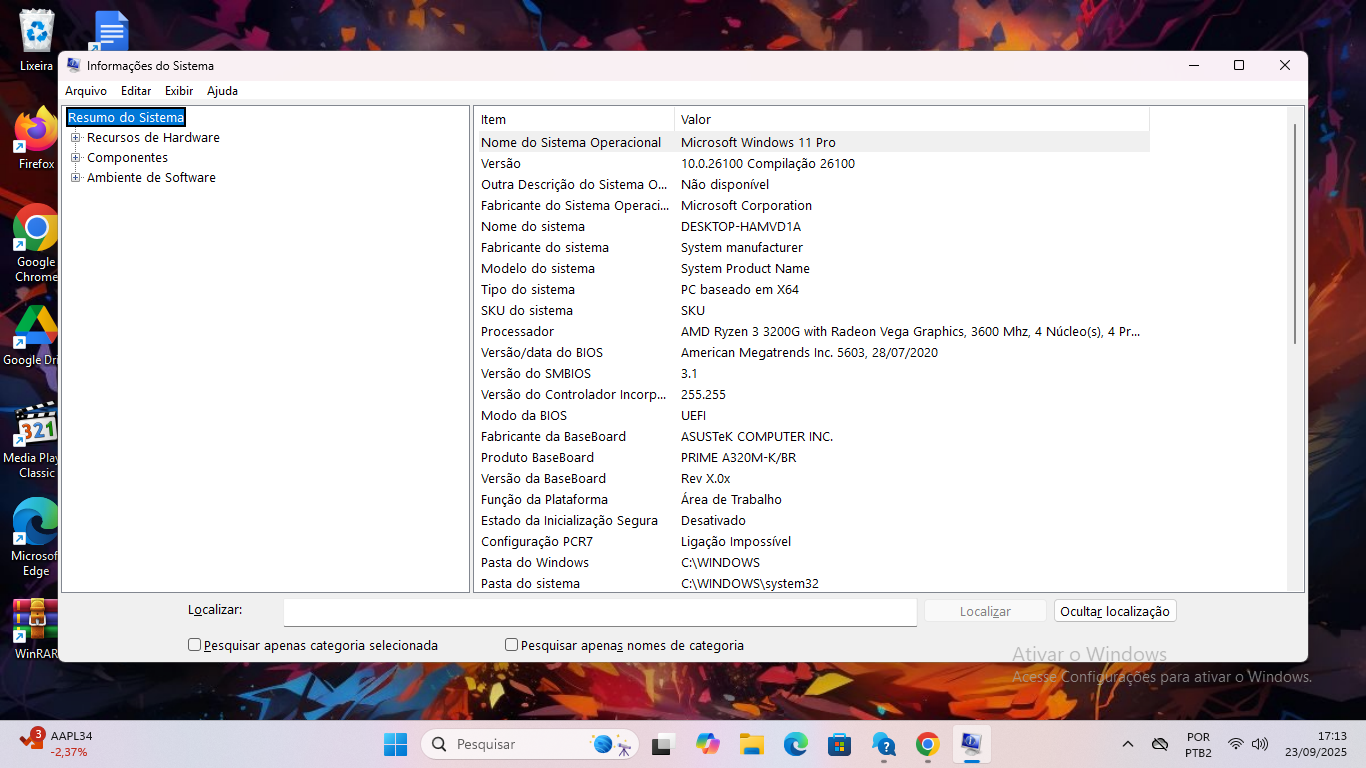
Task: Enable Pesquisar apenas nomes de categoria checkbox
Action: pos(512,645)
